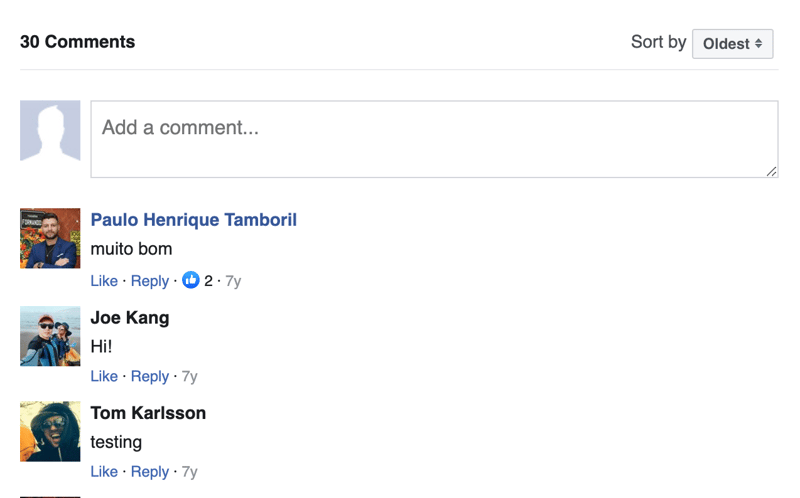Click the Tom Karlsson commenter name
800x498 pixels.
(x=148, y=413)
